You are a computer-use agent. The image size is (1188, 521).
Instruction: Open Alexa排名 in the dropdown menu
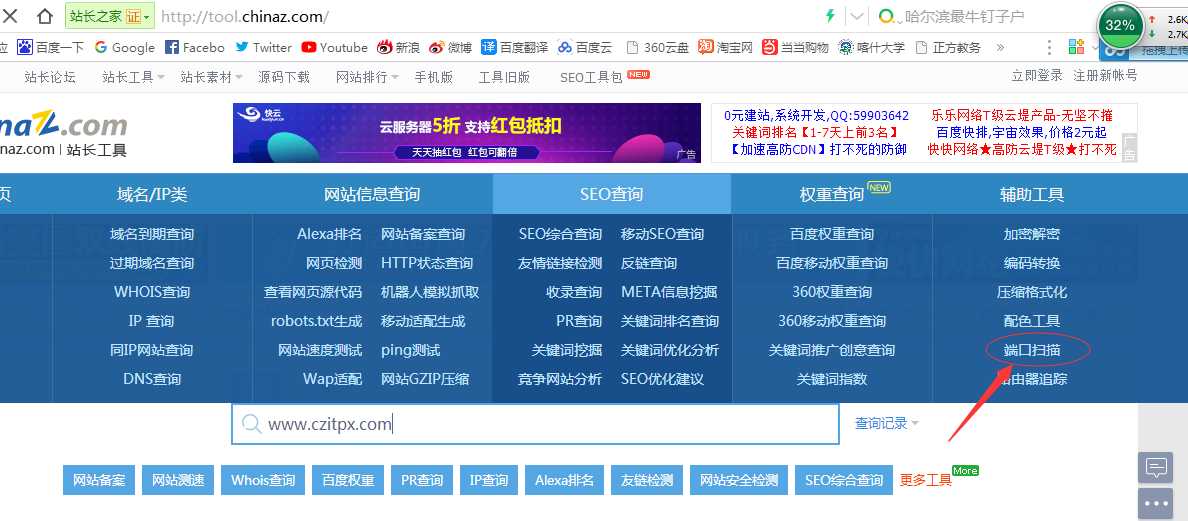point(330,234)
